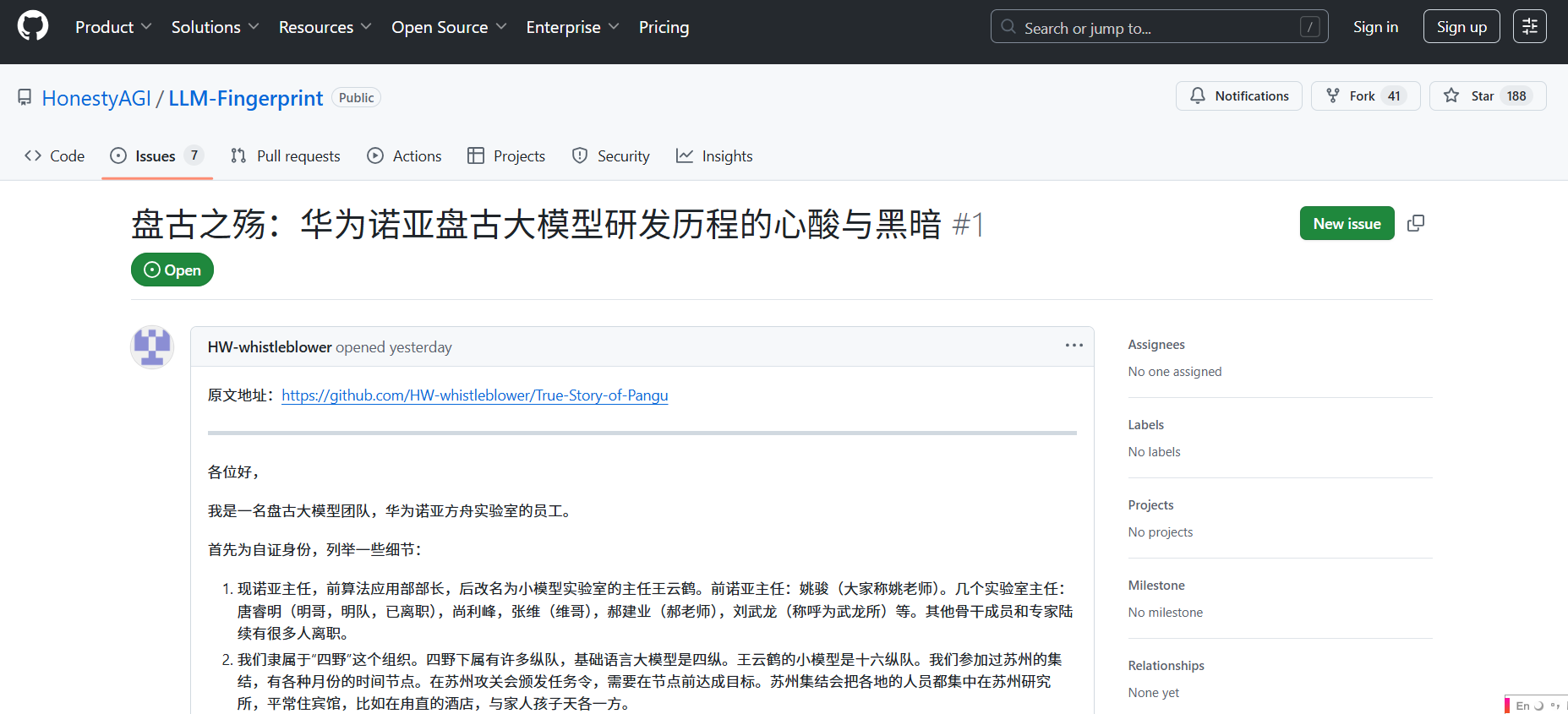This screenshot has width=1568, height=714.
Task: Click the No one assigned text
Action: (x=1175, y=372)
